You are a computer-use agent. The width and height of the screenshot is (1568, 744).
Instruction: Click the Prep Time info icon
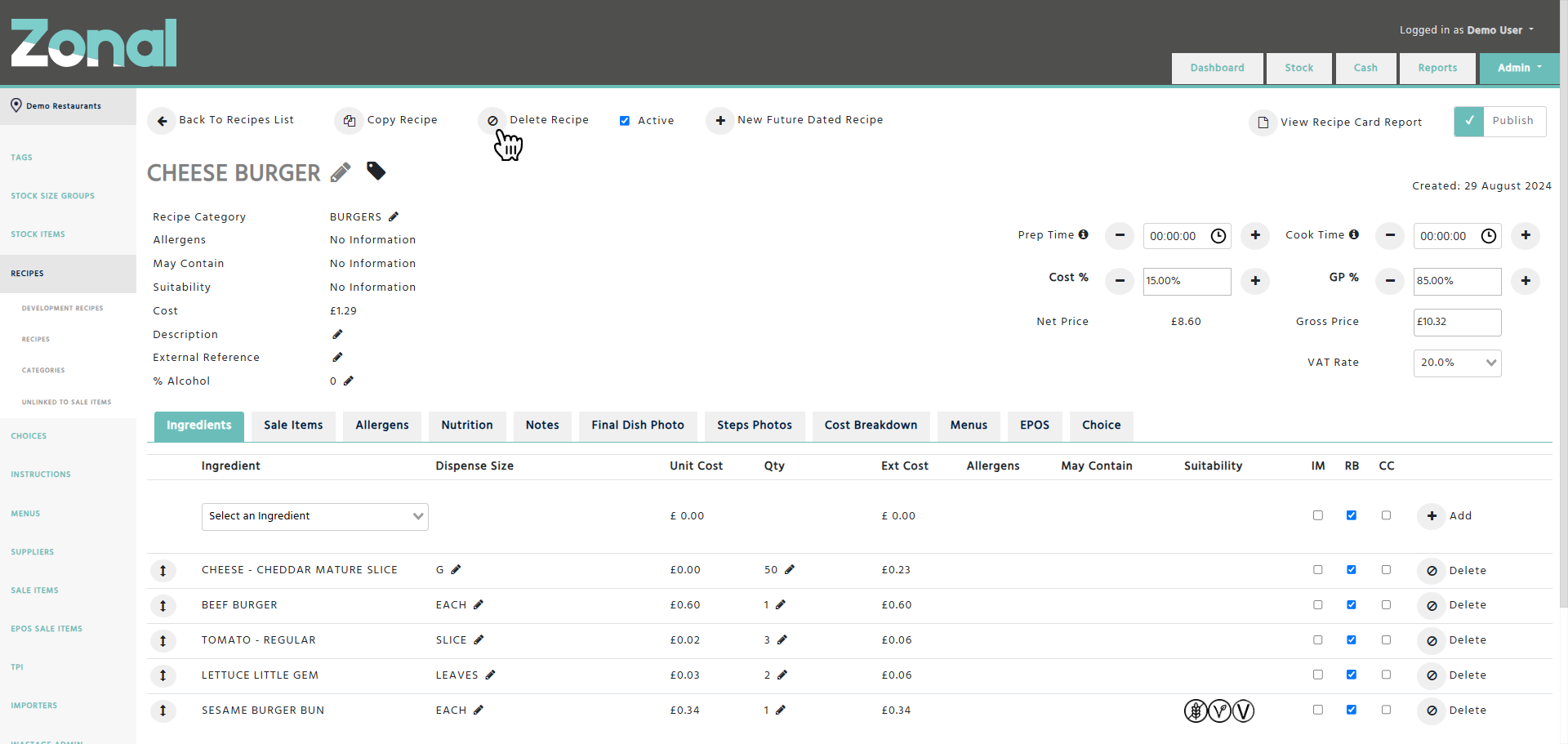tap(1083, 234)
